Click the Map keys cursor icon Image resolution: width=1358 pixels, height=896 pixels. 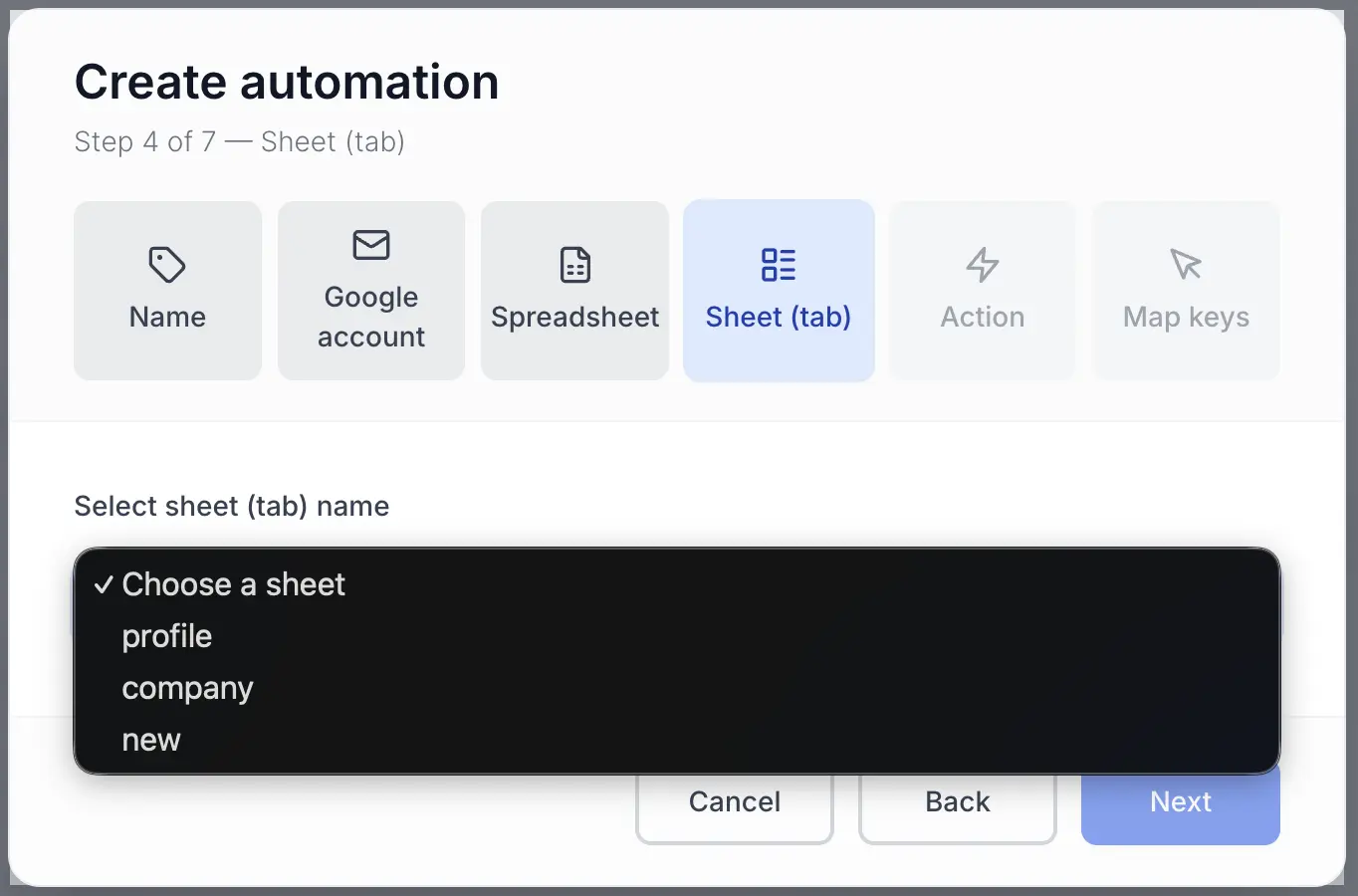1185,265
